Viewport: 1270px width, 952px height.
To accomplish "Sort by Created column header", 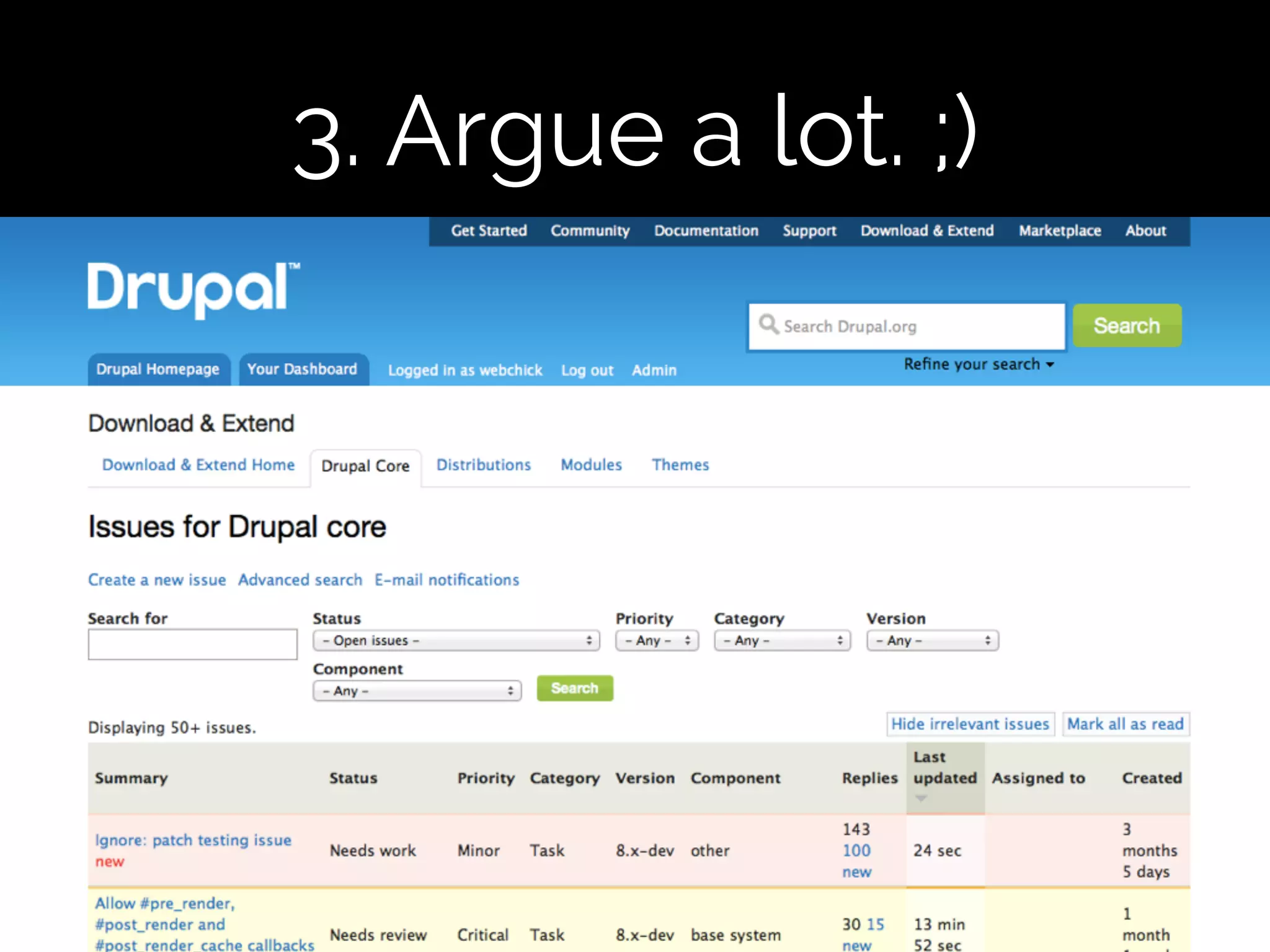I will pyautogui.click(x=1152, y=778).
